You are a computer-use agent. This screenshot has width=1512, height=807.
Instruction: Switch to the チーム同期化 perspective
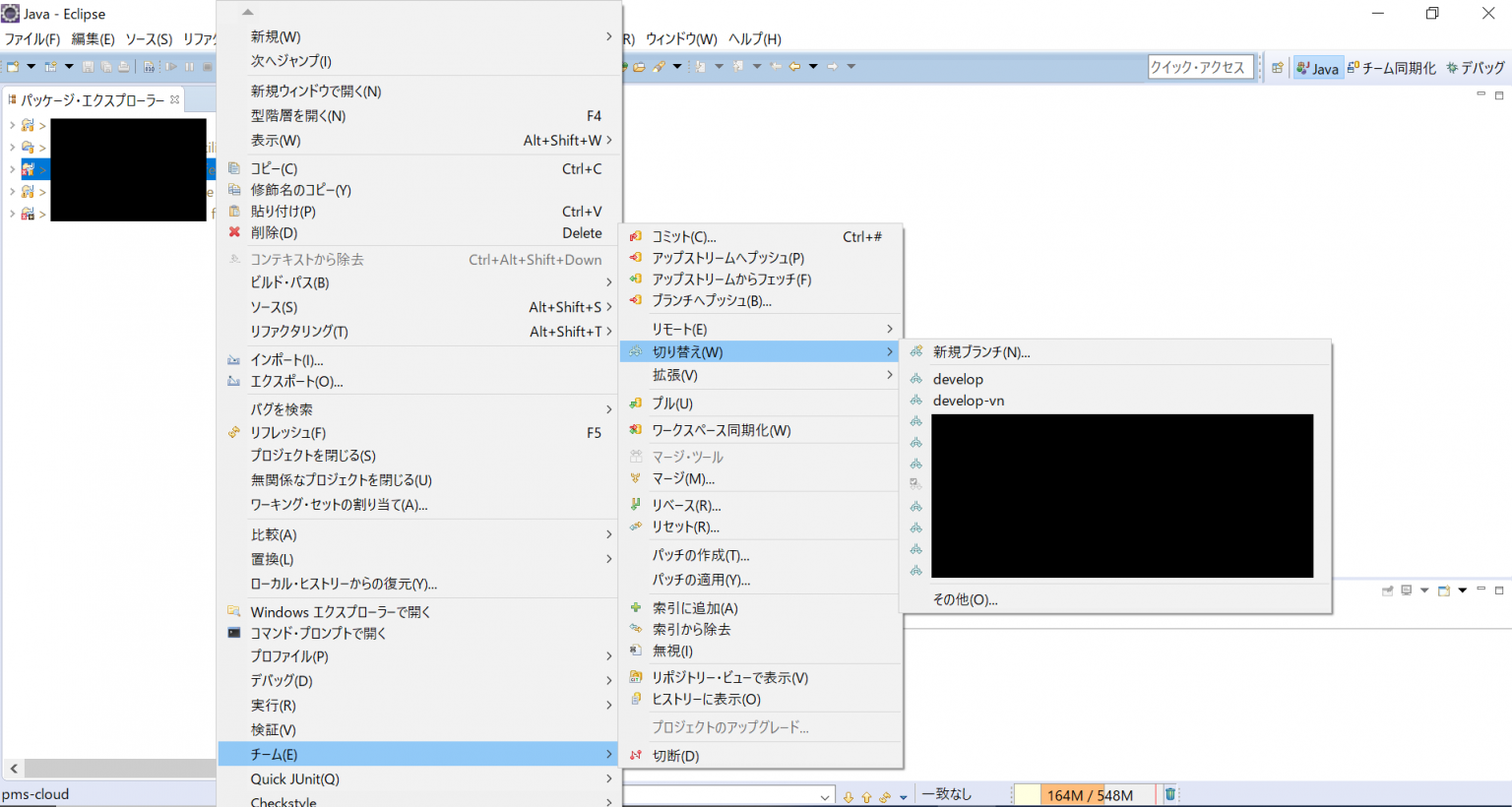[x=1391, y=68]
